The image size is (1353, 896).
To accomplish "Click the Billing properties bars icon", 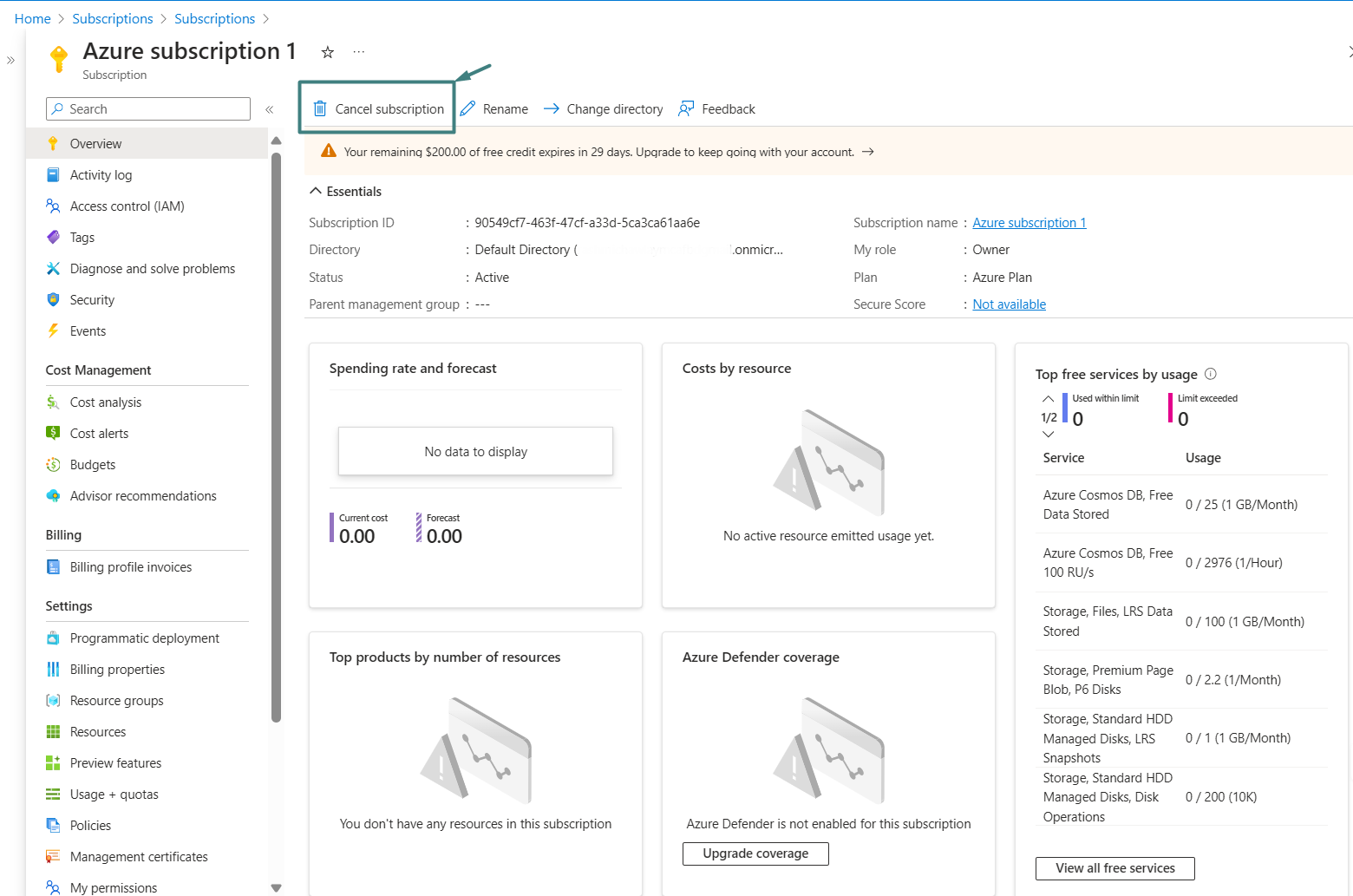I will pyautogui.click(x=53, y=669).
